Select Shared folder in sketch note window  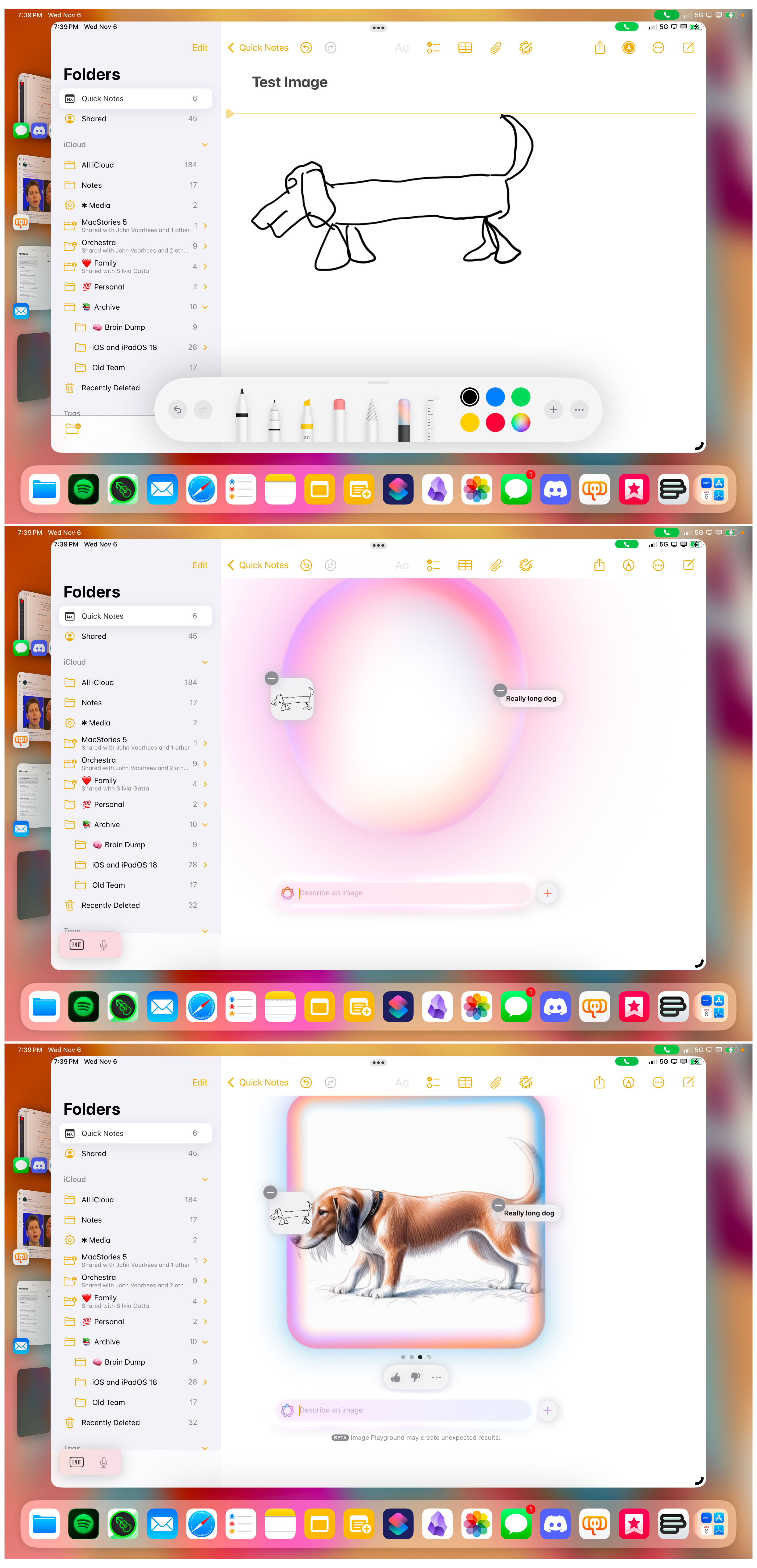94,119
